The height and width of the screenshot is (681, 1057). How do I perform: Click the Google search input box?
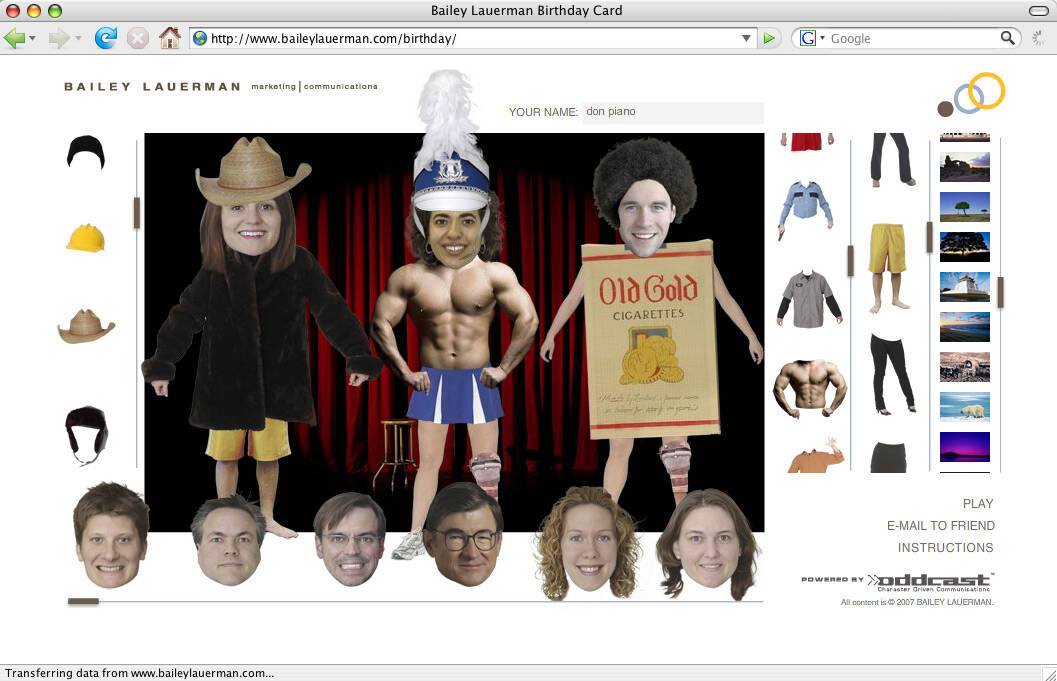(913, 38)
